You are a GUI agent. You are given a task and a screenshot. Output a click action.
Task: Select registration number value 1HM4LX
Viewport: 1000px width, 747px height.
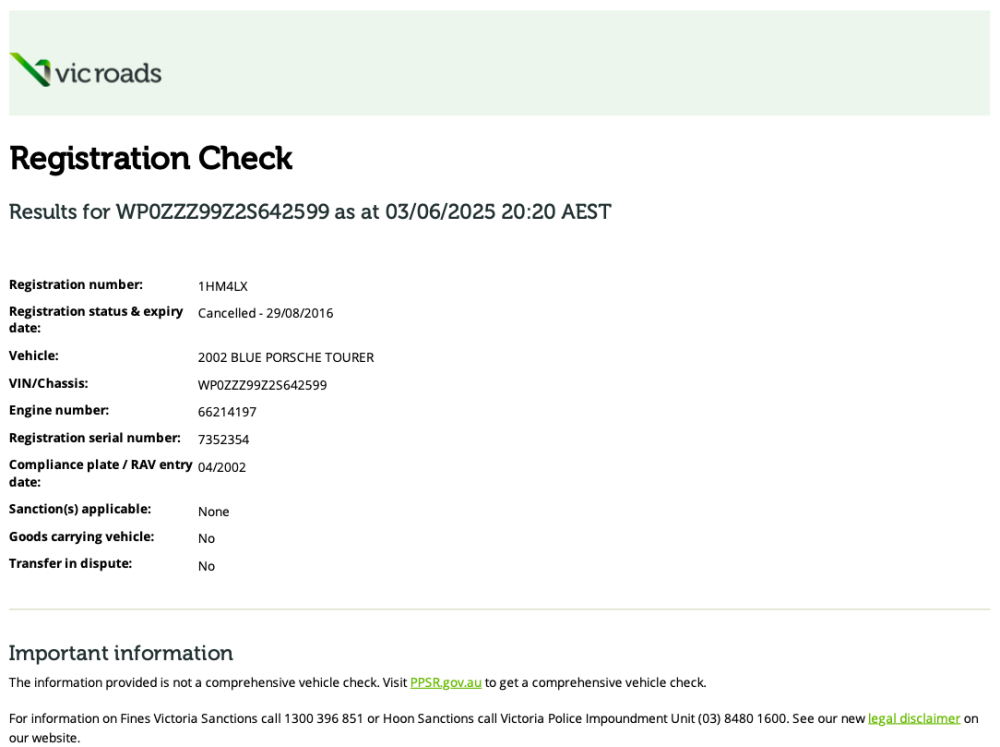[223, 286]
